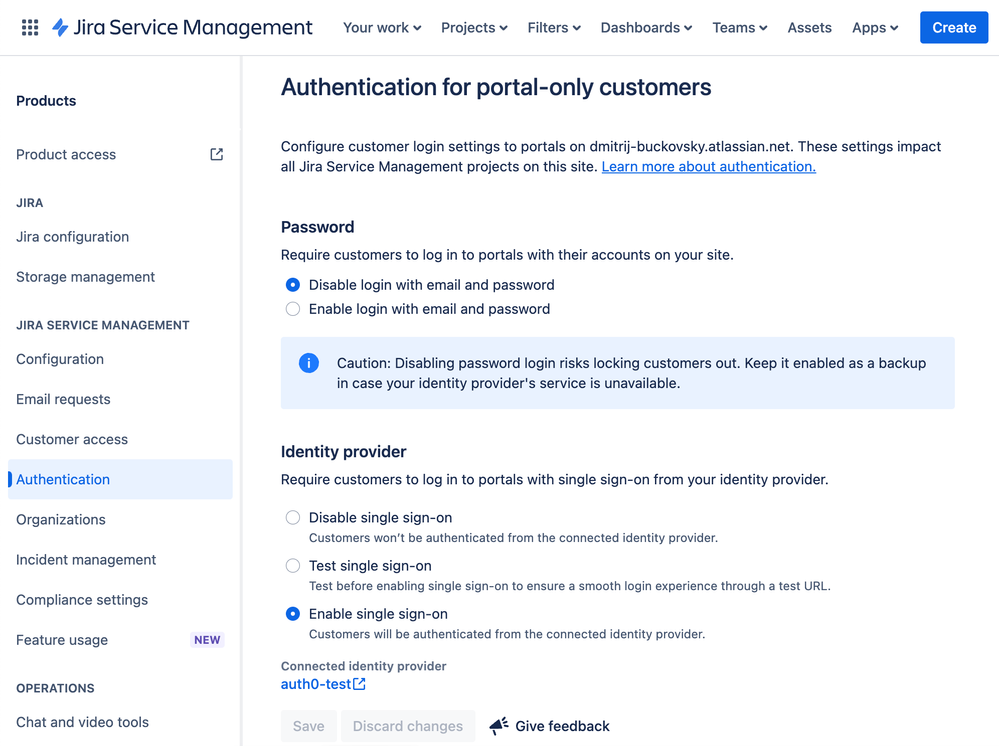Image resolution: width=999 pixels, height=746 pixels.
Task: Expand the Your work dropdown
Action: pyautogui.click(x=382, y=27)
